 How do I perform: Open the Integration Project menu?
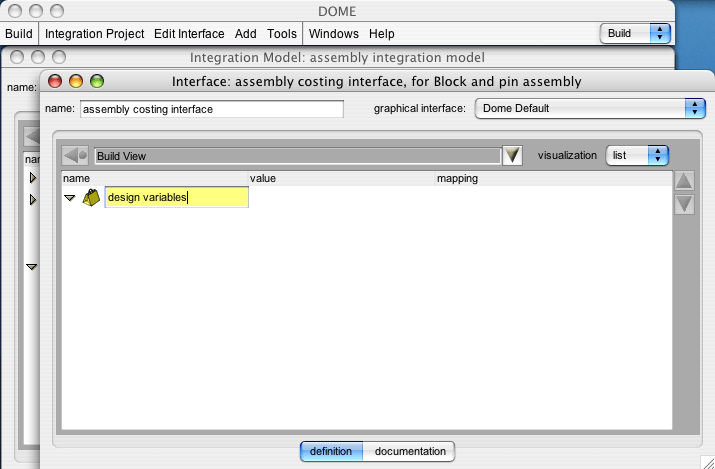[x=94, y=34]
